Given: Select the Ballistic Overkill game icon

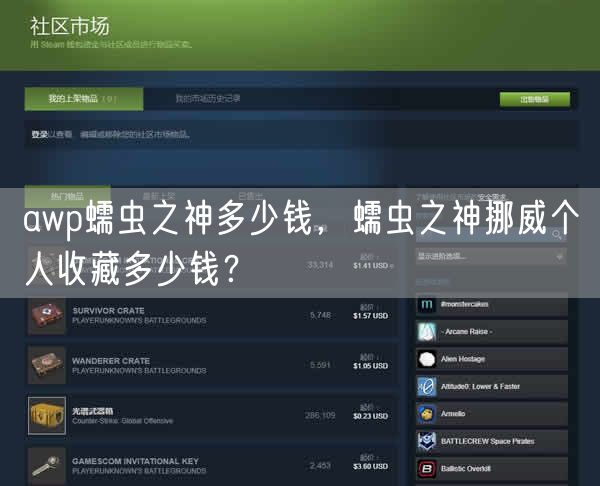Looking at the screenshot, I should pyautogui.click(x=426, y=468).
